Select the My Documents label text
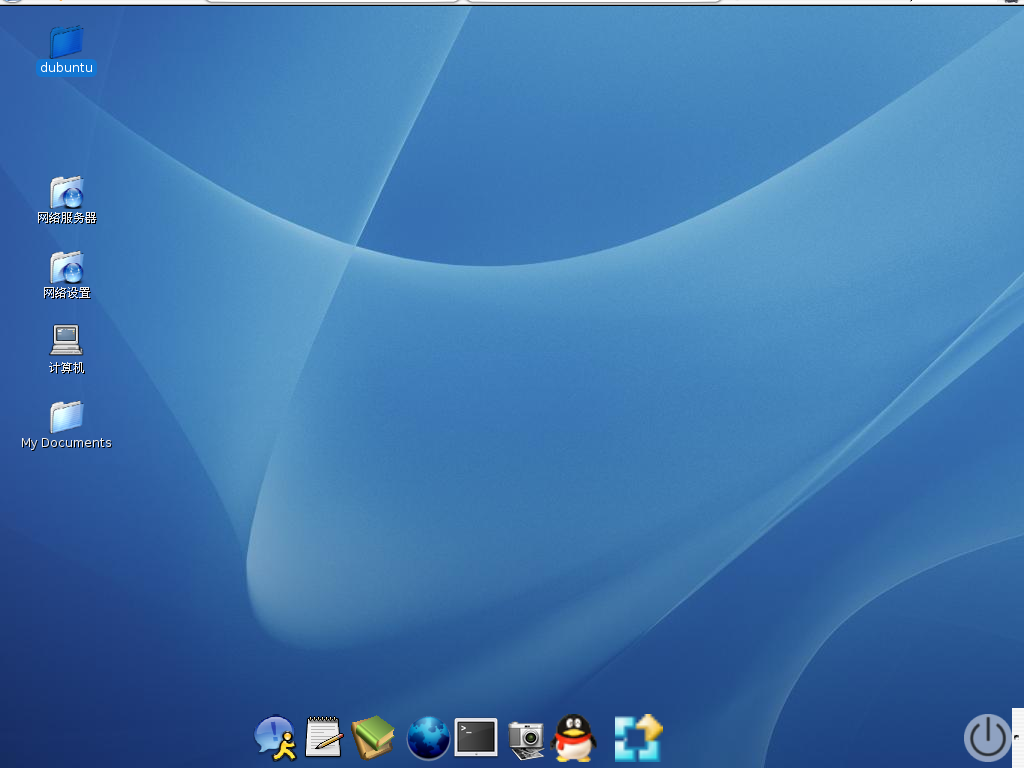 (66, 443)
